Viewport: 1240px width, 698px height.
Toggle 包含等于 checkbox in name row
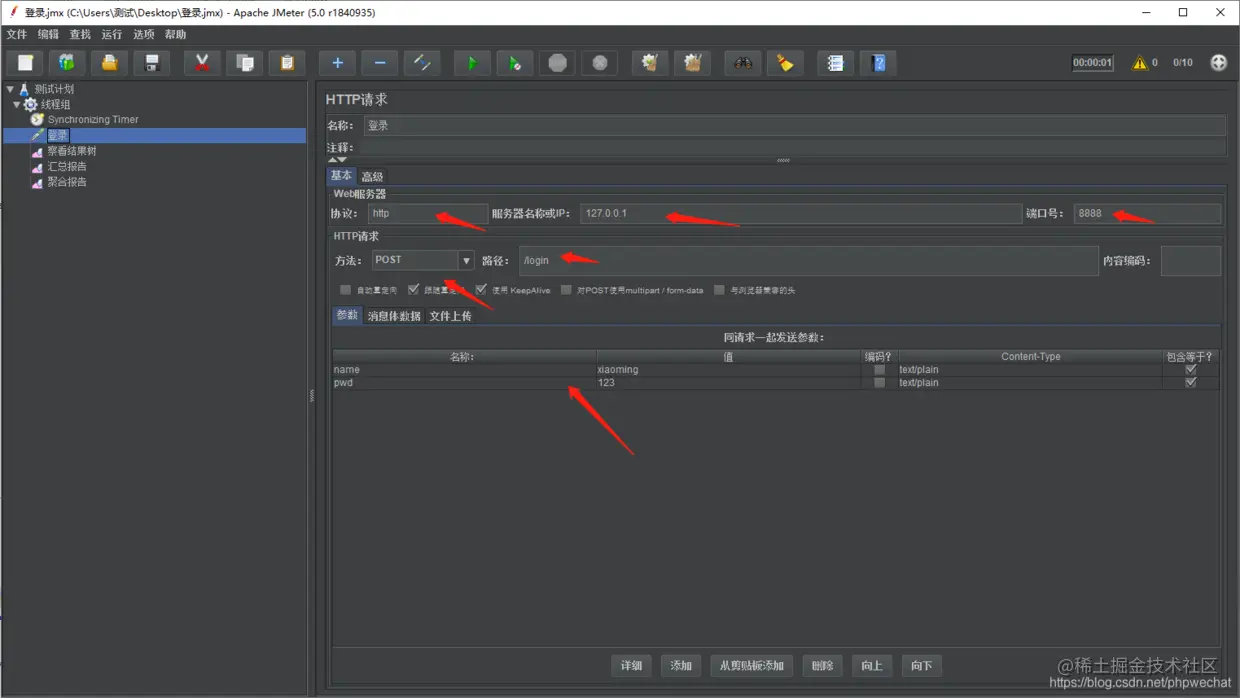point(1190,370)
